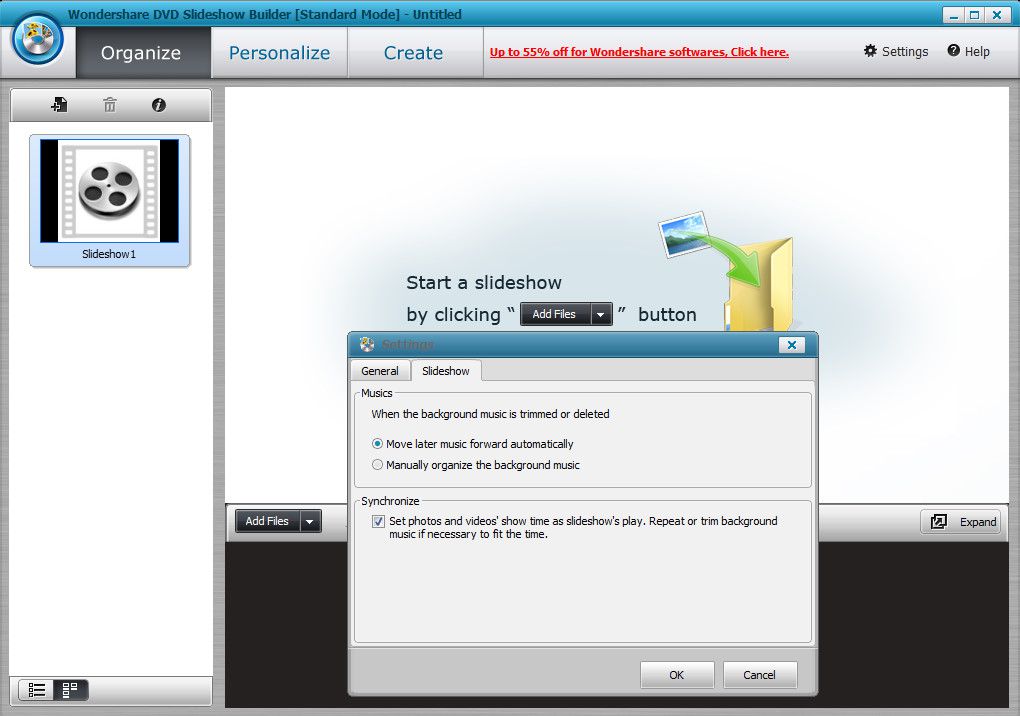Click the Expand storyboard button
This screenshot has height=716, width=1020.
(x=961, y=522)
